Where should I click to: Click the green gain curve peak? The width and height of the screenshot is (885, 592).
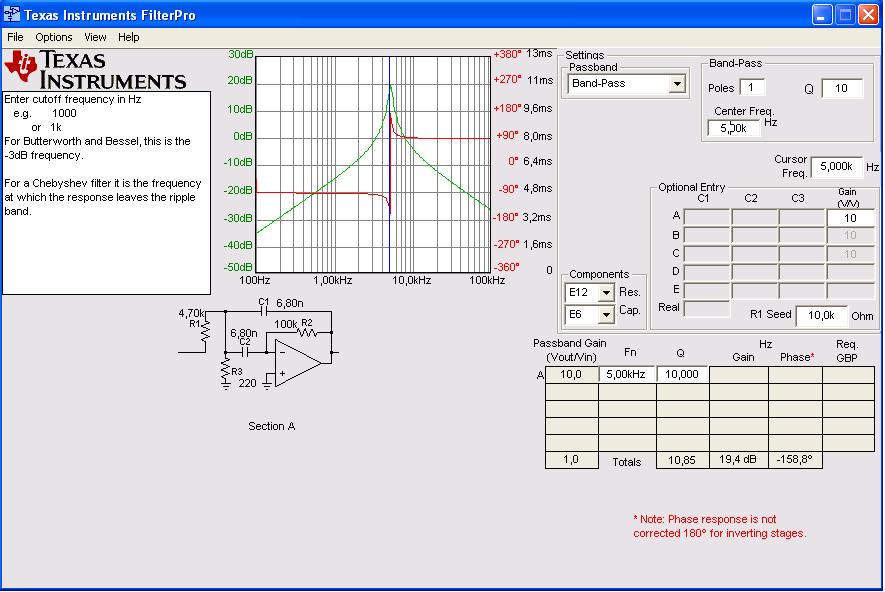coord(389,86)
